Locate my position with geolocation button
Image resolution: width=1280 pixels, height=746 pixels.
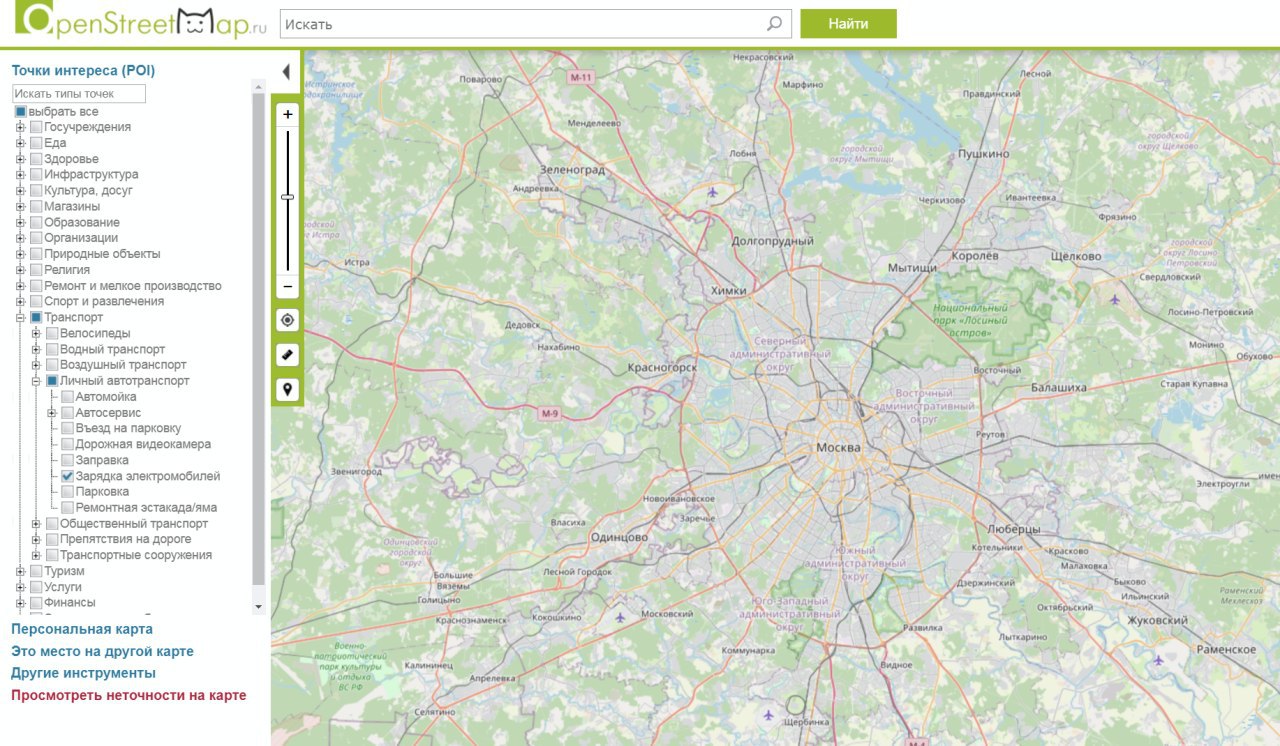pos(288,320)
